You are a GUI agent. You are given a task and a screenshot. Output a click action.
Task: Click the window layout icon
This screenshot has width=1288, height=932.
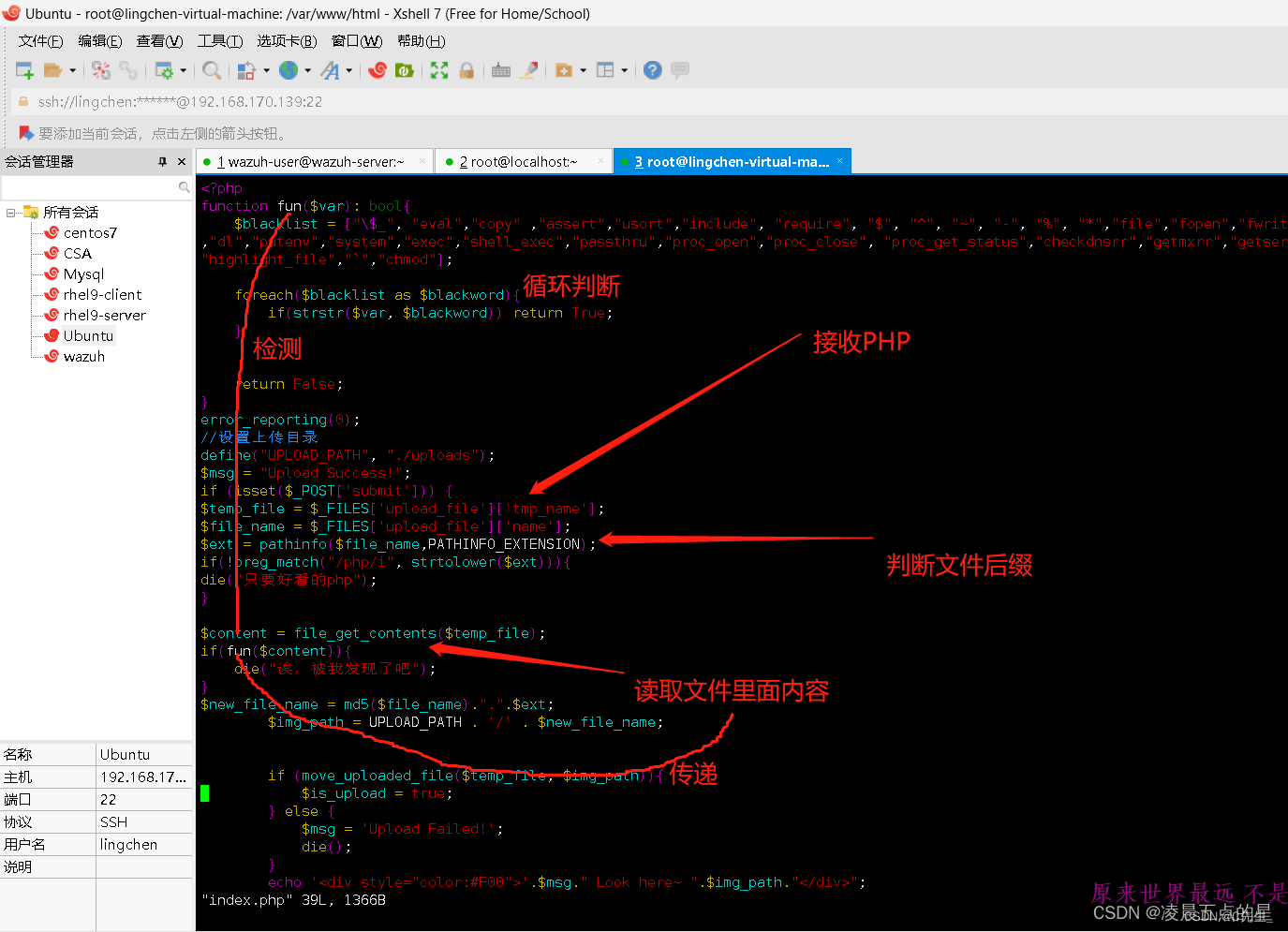pos(605,70)
